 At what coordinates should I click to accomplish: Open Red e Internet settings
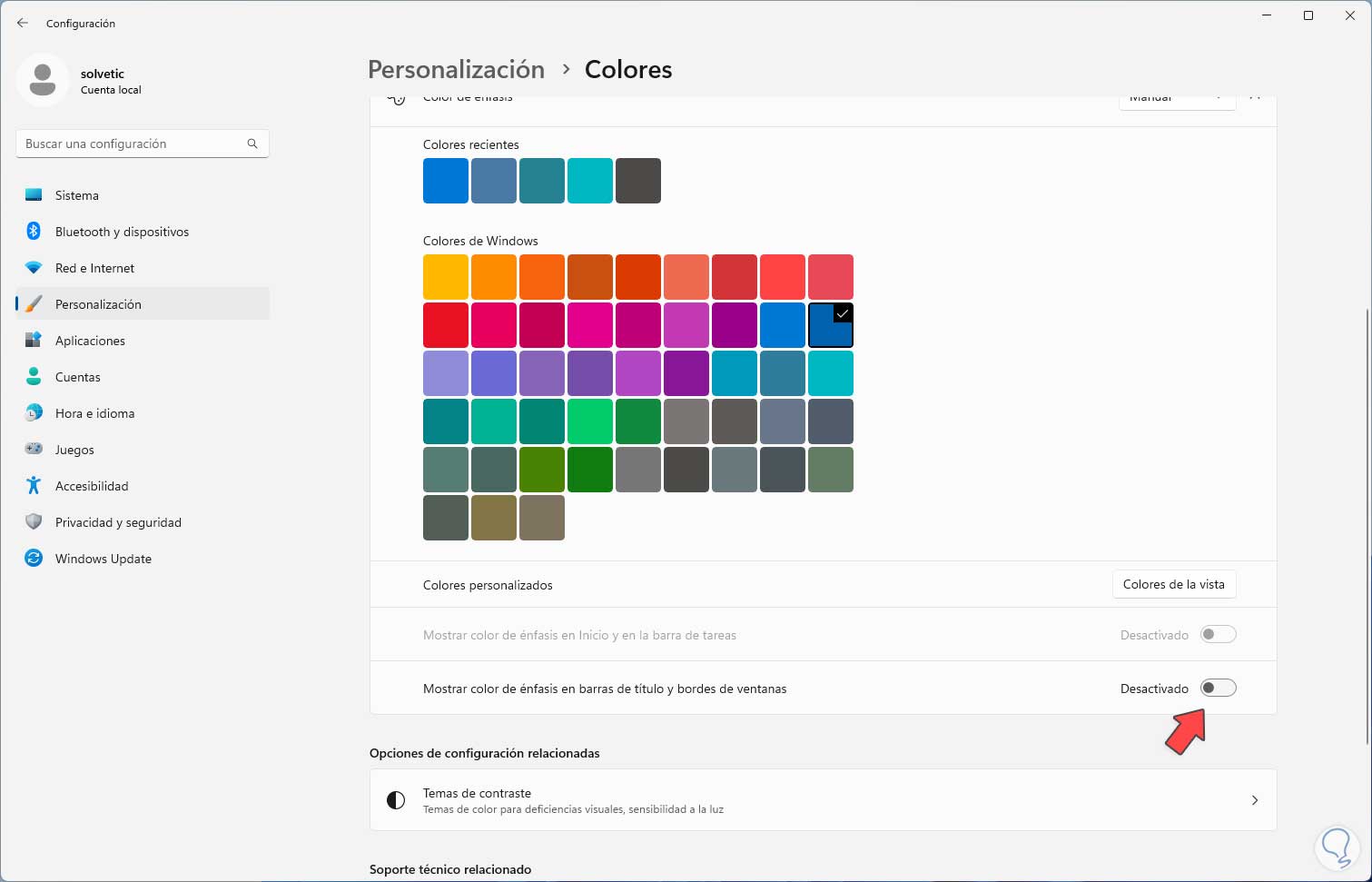pos(94,268)
